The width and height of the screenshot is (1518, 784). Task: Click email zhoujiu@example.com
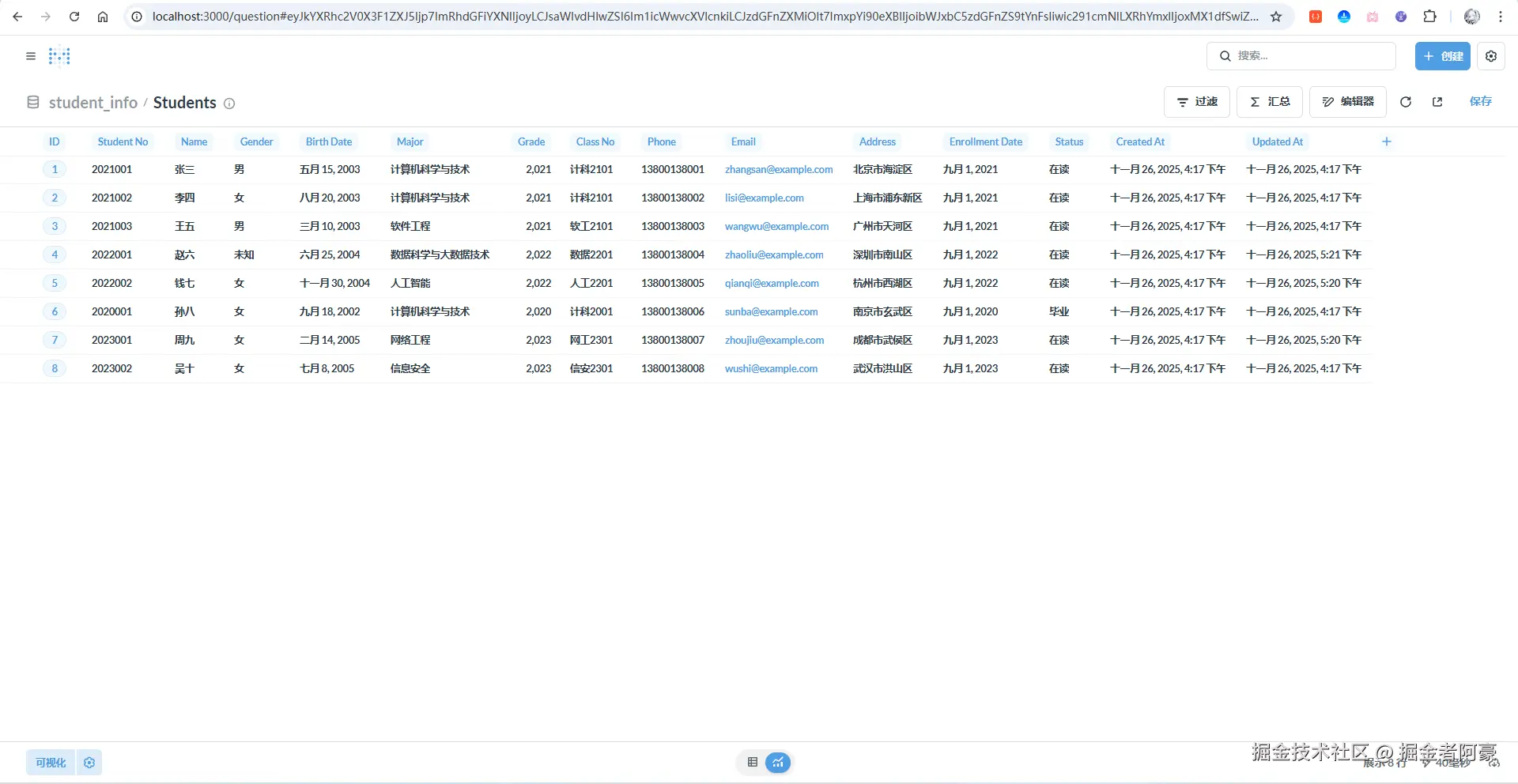775,340
